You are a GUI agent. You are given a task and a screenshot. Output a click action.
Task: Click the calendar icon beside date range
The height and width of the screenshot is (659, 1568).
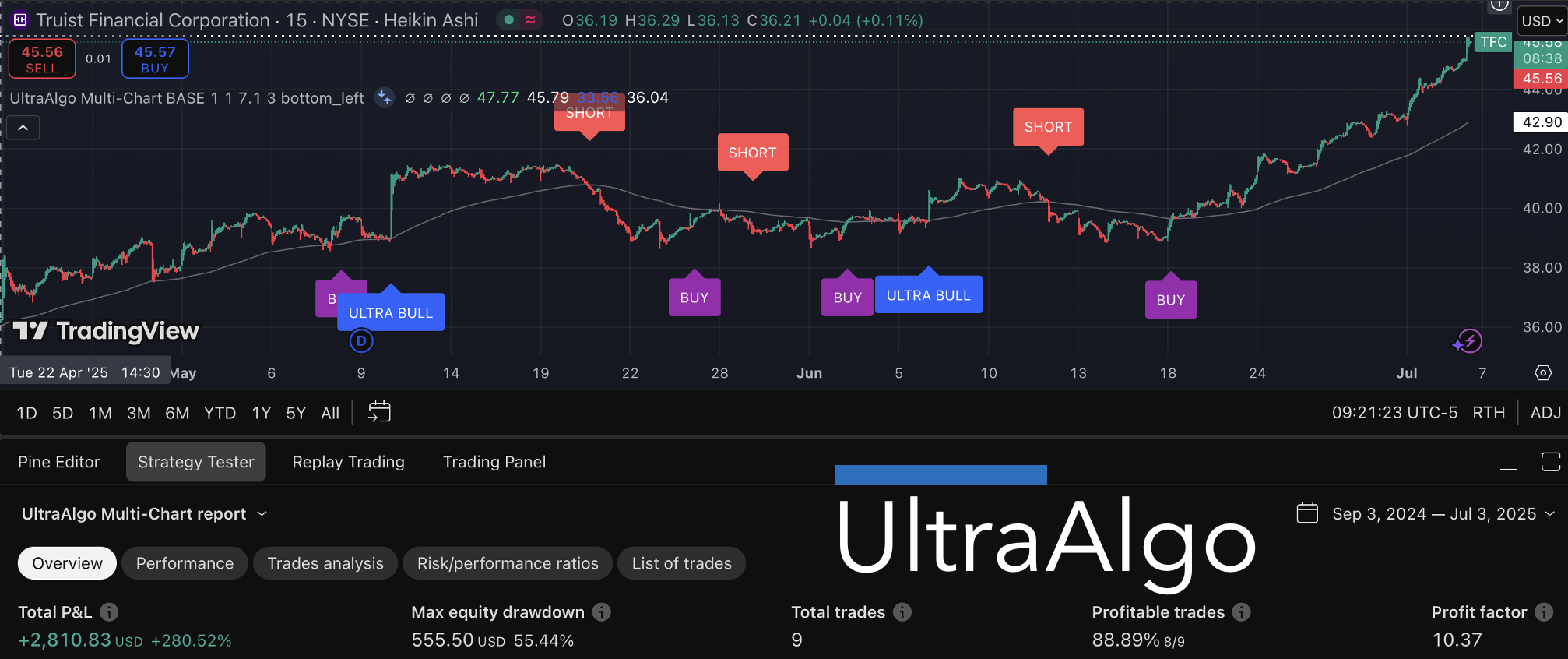1307,513
